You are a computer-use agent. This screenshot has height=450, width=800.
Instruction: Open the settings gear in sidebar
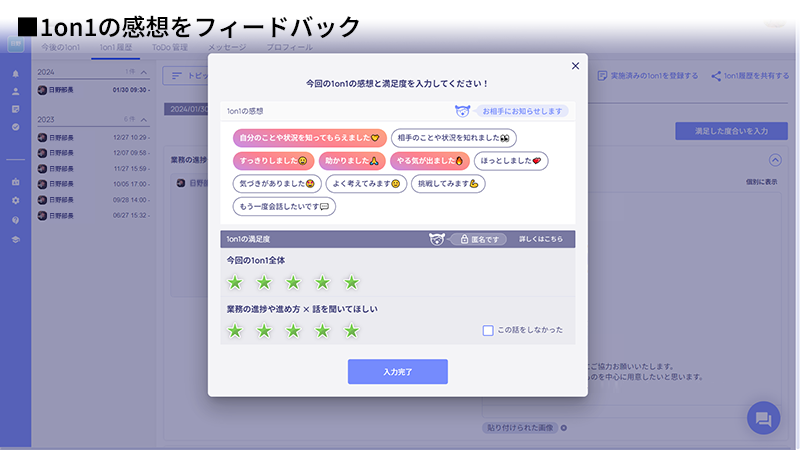coord(15,200)
